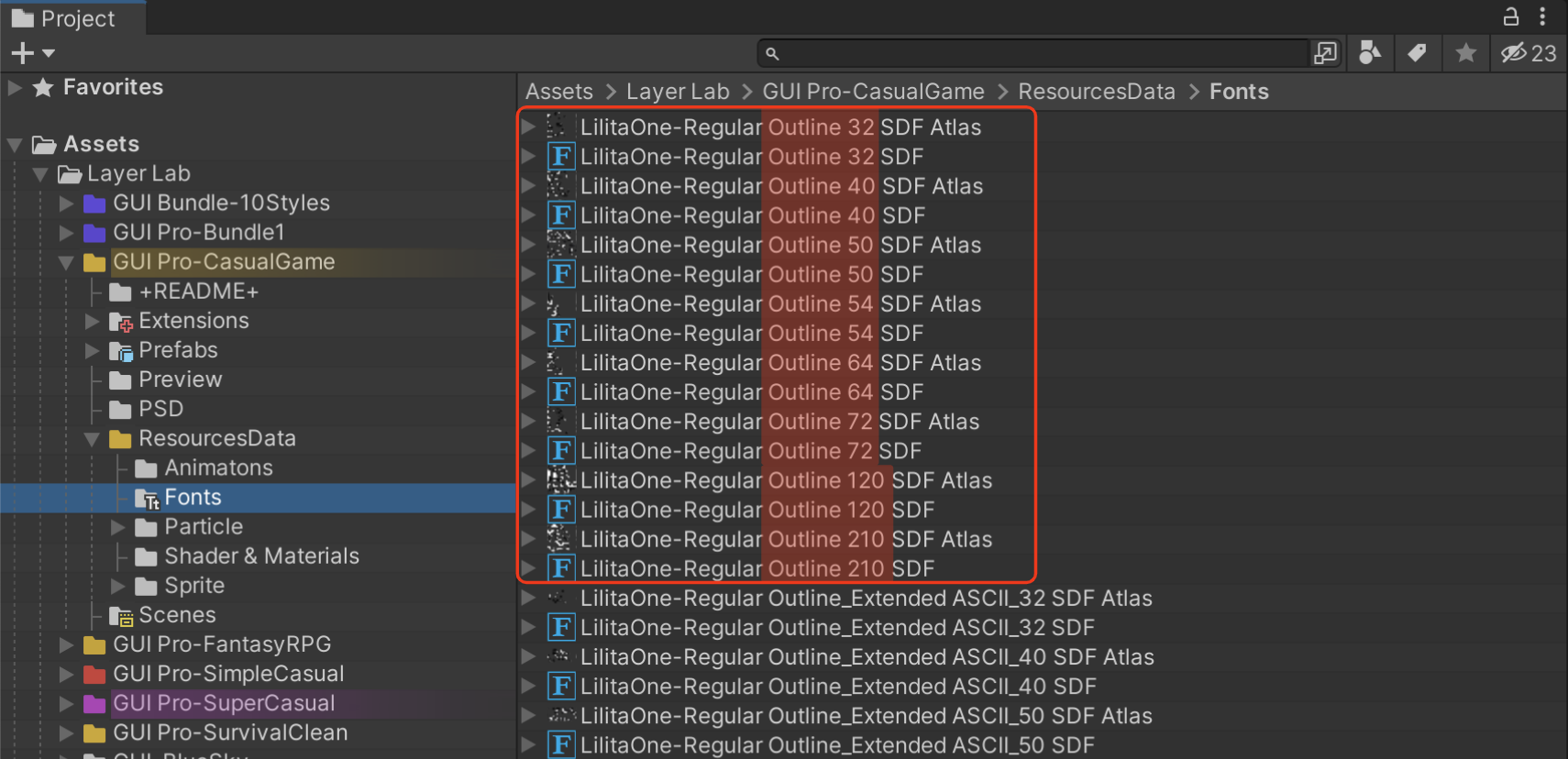Click the Fonts breadcrumb label
The image size is (1568, 759).
1239,92
